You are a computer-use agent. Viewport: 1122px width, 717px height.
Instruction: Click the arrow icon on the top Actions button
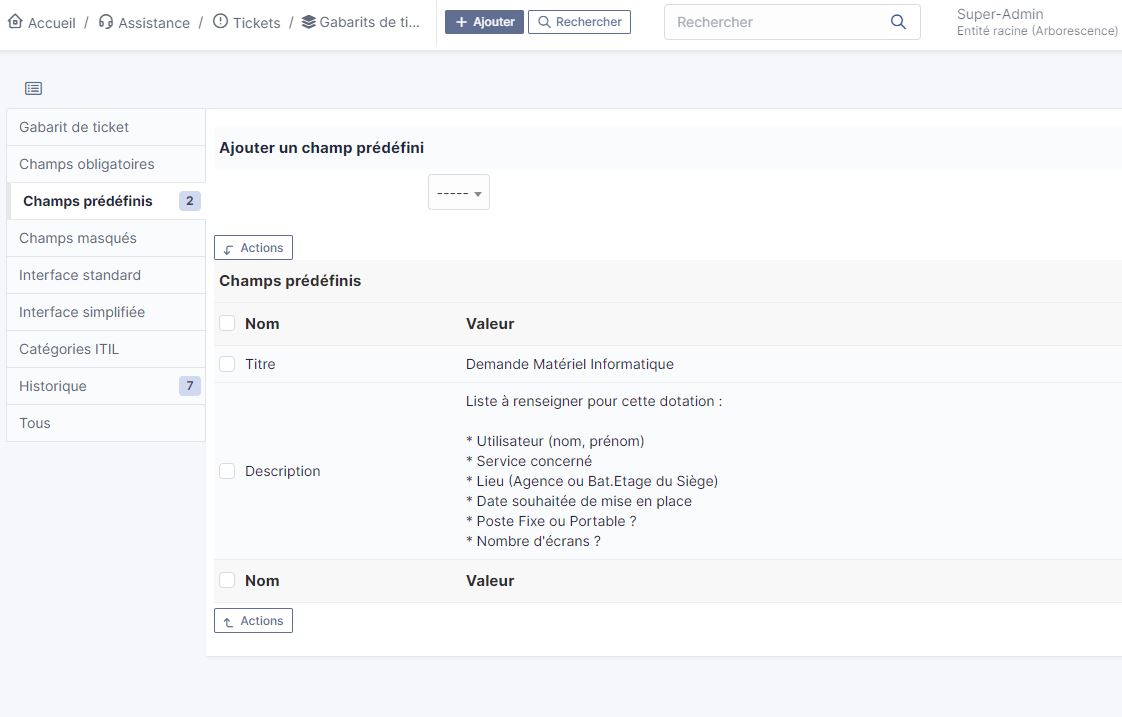coord(229,247)
